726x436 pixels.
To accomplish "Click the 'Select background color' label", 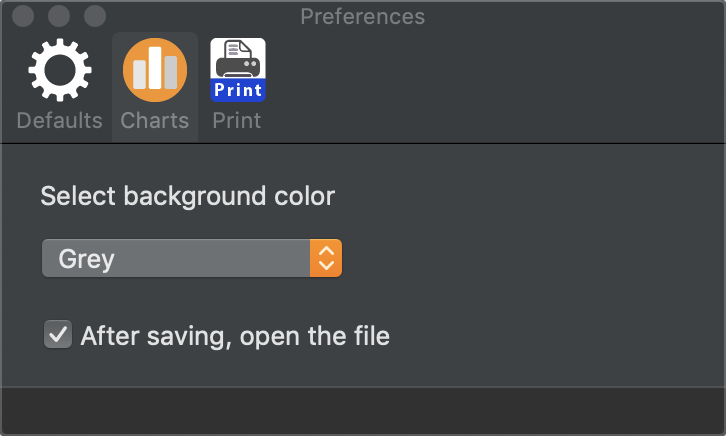I will point(188,196).
